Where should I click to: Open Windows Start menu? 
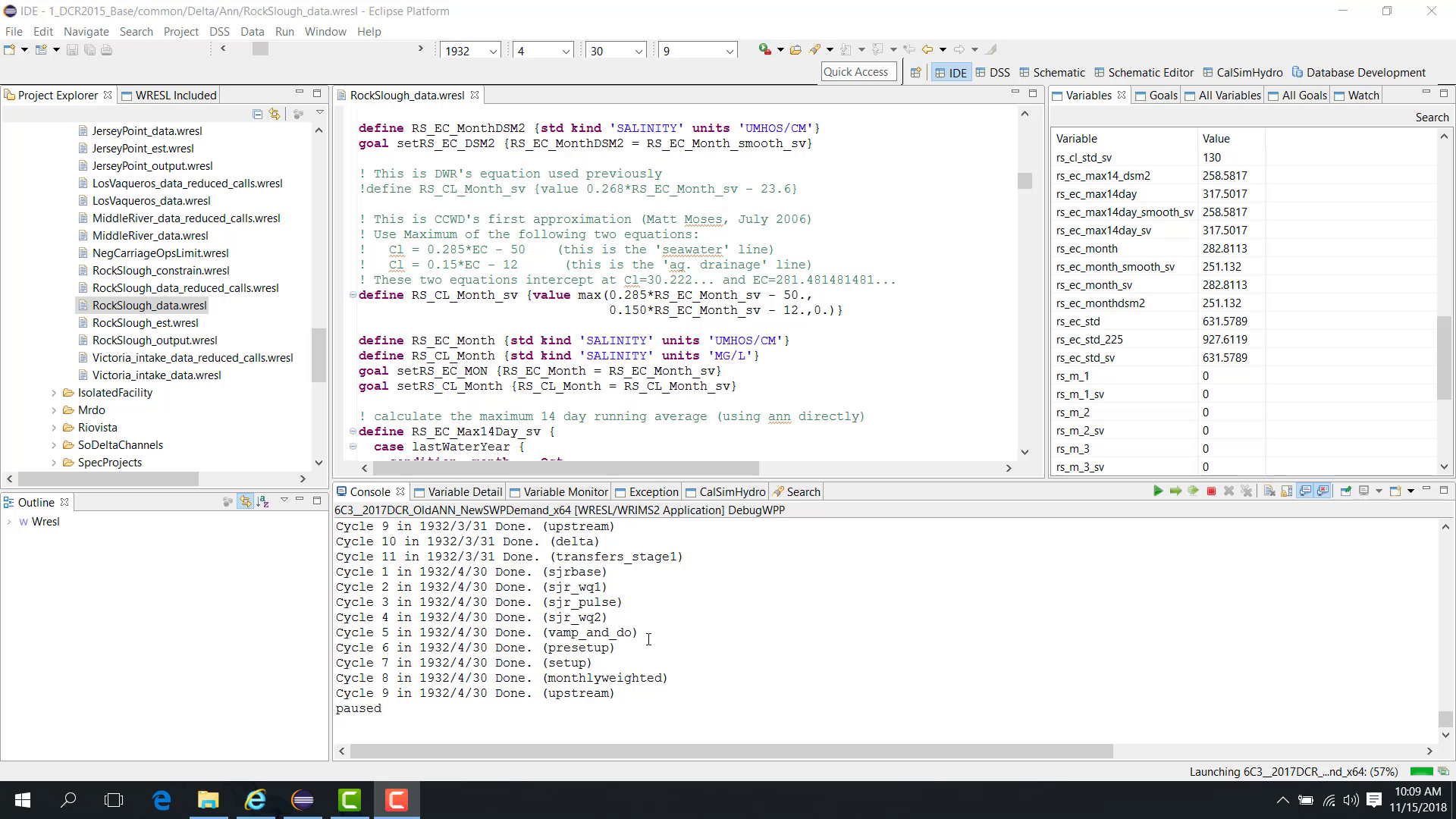pos(23,800)
